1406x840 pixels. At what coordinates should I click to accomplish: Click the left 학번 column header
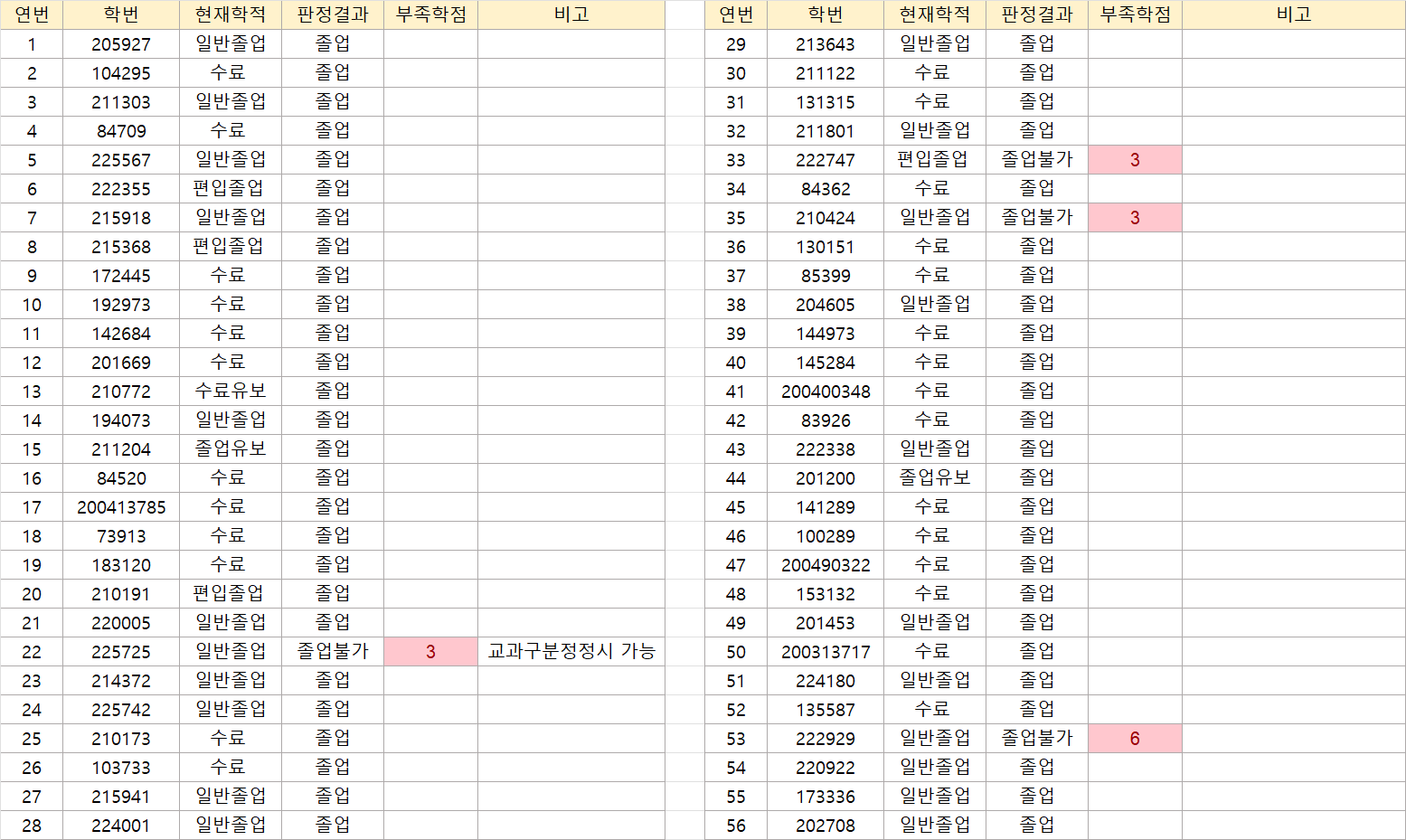[121, 14]
